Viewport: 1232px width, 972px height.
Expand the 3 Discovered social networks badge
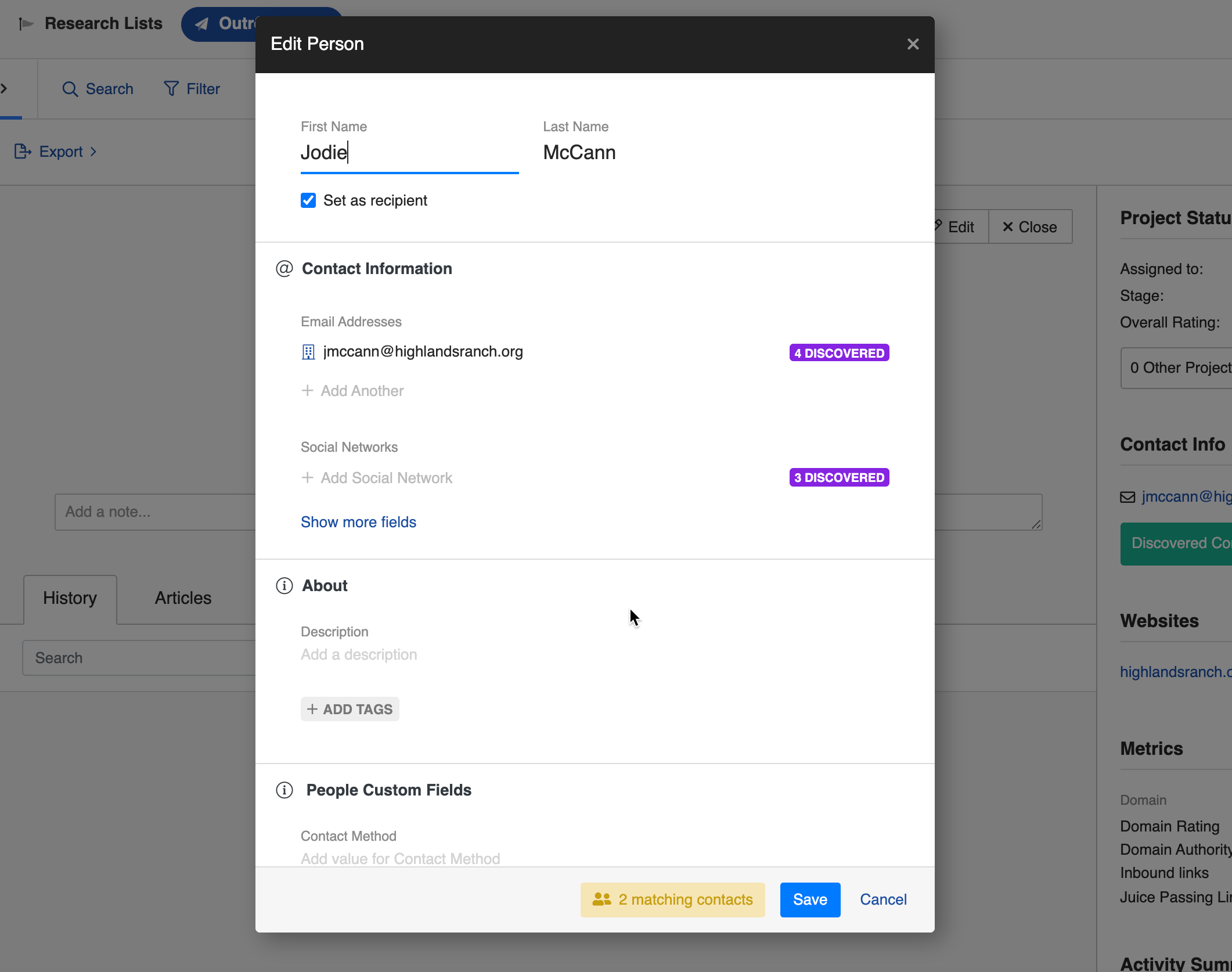[838, 477]
